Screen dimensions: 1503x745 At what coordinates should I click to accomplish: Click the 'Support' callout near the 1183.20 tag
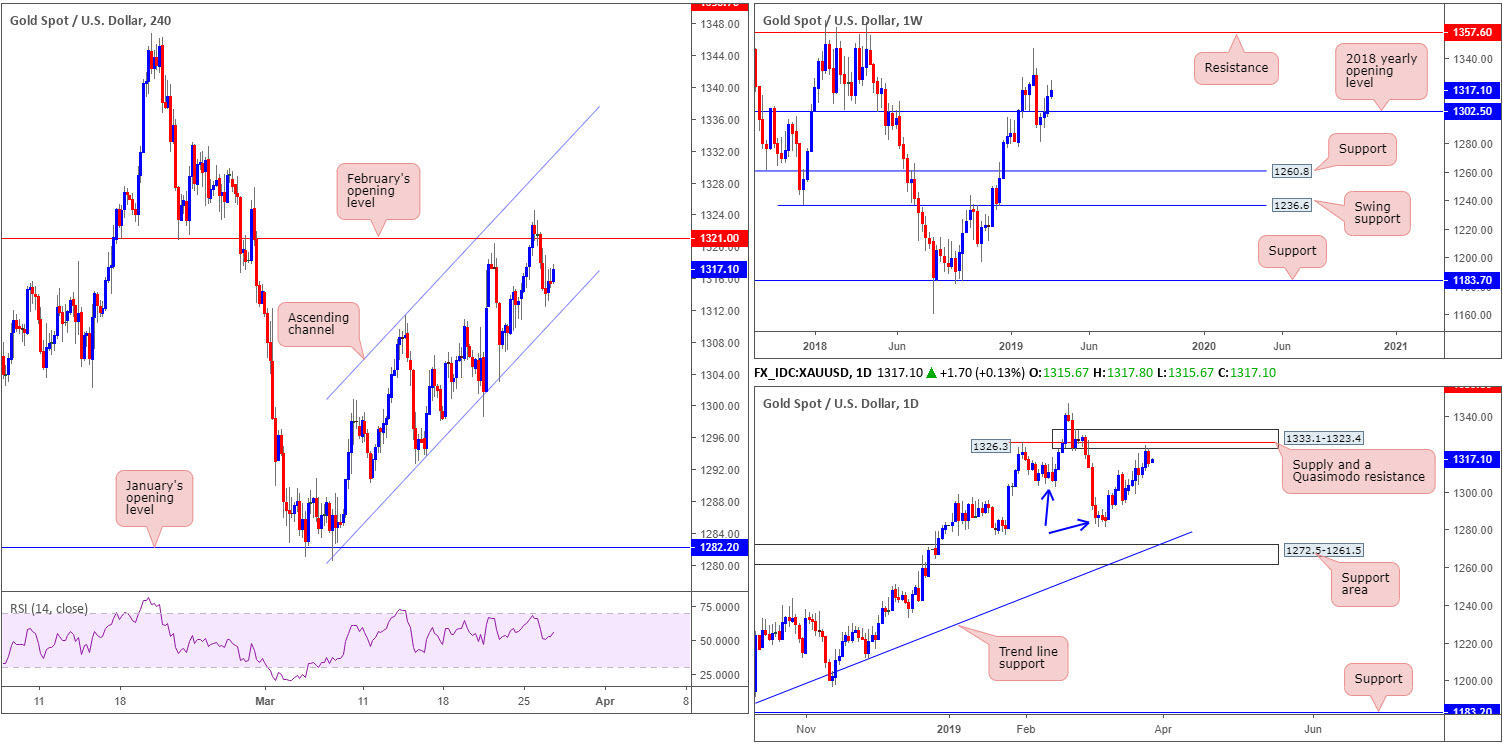tap(1378, 678)
